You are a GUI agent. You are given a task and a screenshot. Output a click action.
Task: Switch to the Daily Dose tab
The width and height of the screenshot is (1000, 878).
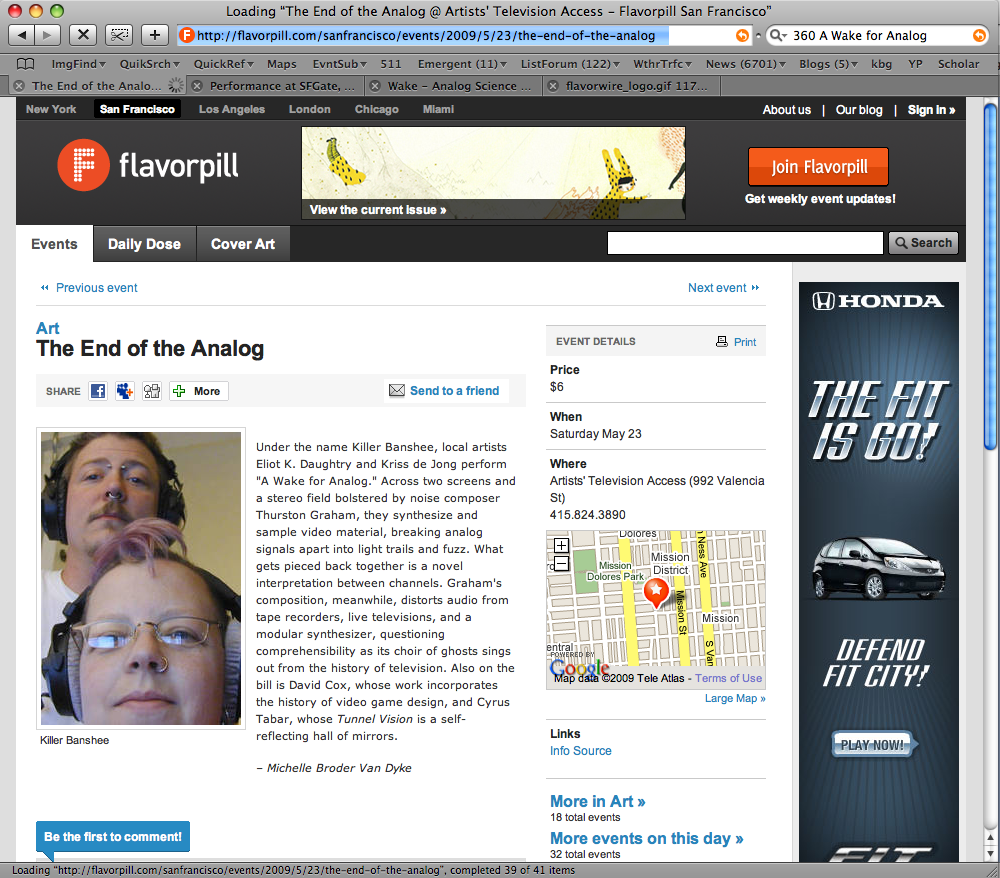pyautogui.click(x=144, y=244)
